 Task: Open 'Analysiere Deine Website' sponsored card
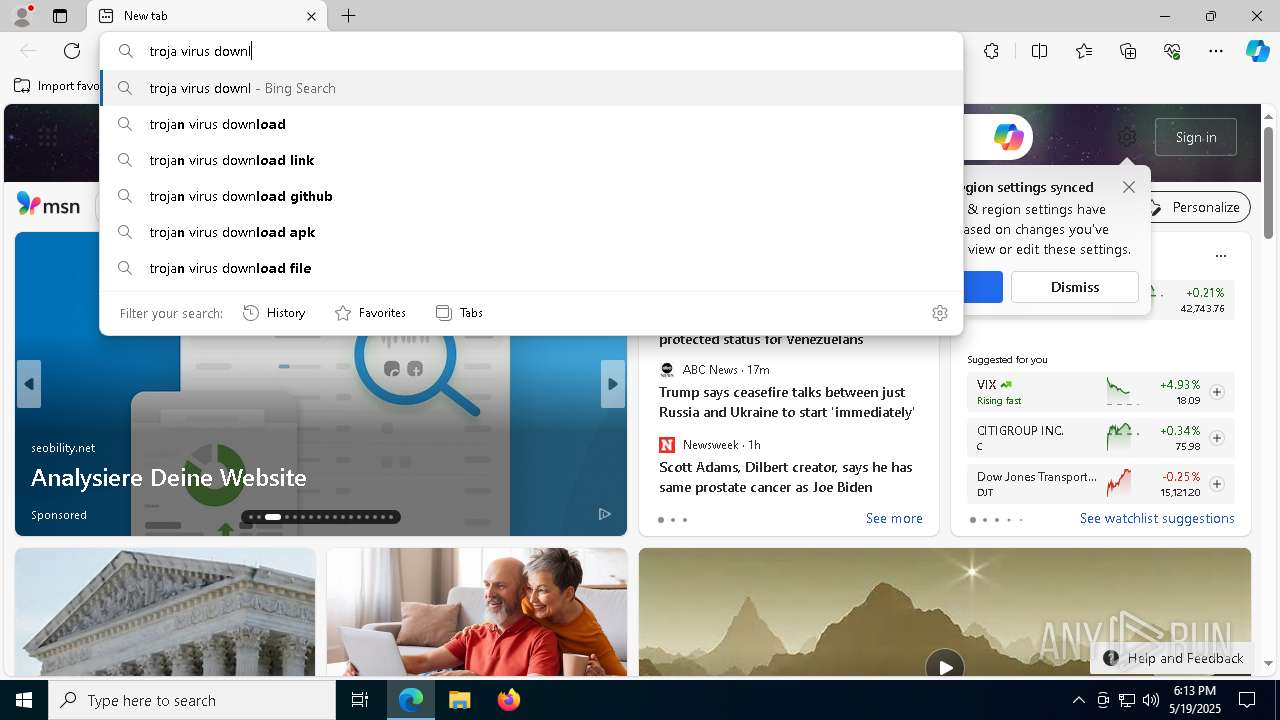pyautogui.click(x=169, y=477)
